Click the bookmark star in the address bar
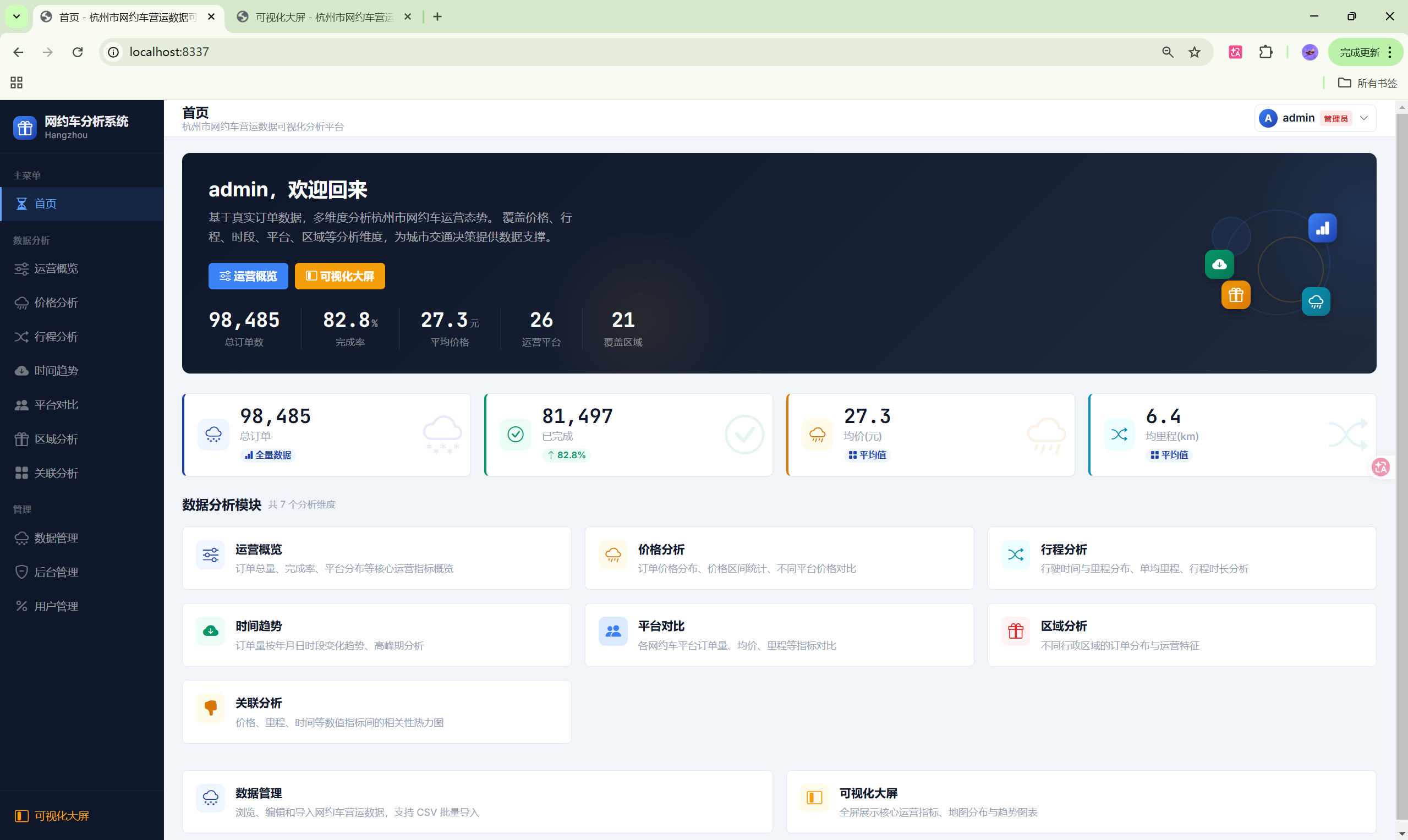This screenshot has width=1408, height=840. tap(1195, 52)
